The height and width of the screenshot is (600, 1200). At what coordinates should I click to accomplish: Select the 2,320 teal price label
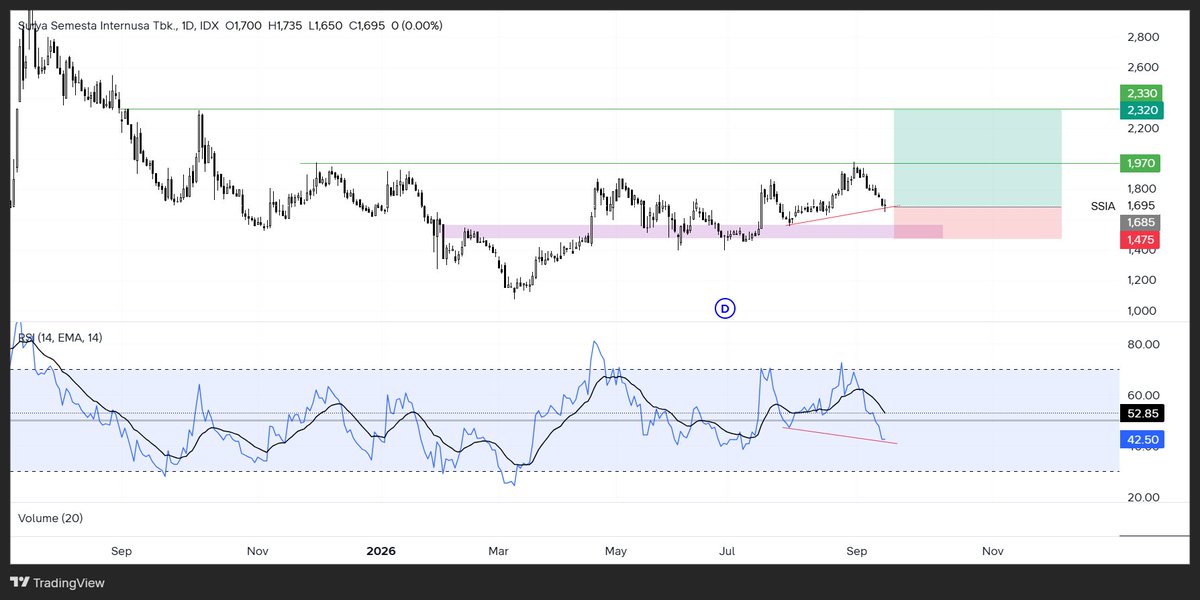point(1139,110)
